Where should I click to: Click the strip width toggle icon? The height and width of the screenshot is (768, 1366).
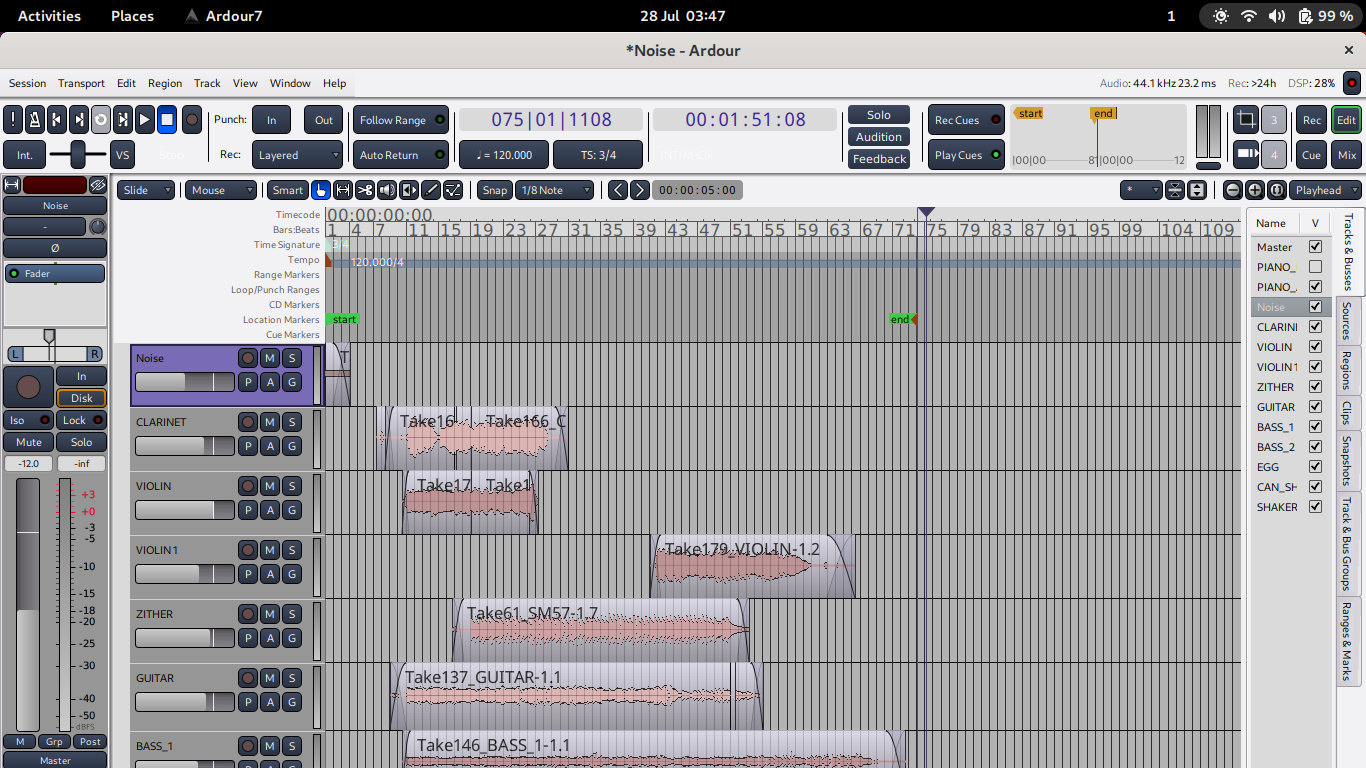pyautogui.click(x=12, y=185)
